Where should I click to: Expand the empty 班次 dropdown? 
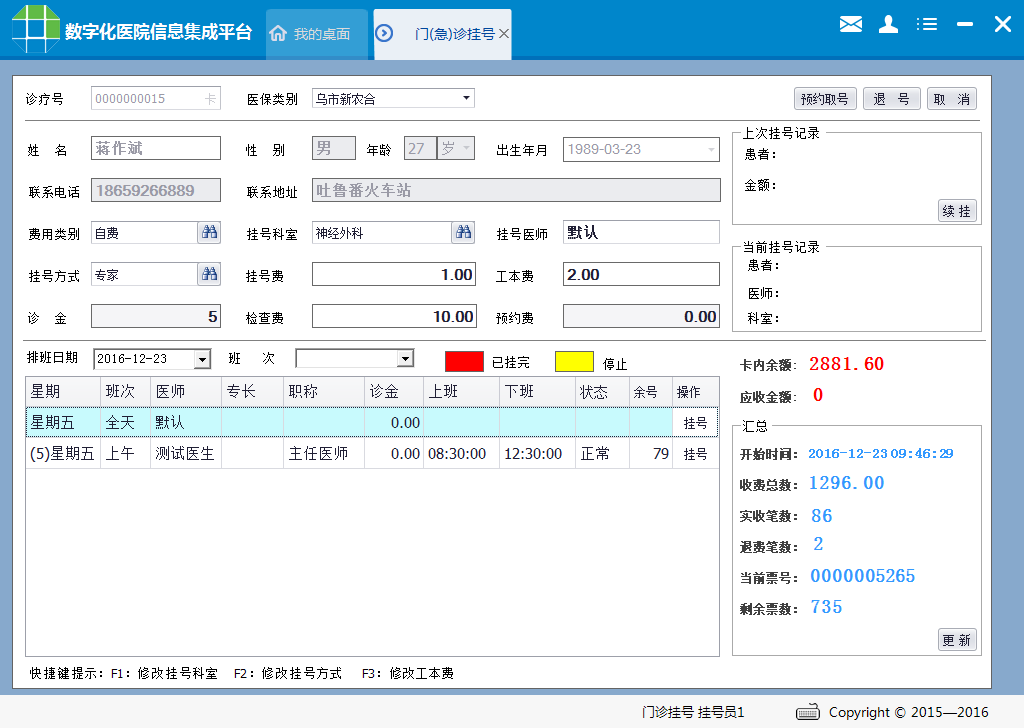[x=404, y=359]
